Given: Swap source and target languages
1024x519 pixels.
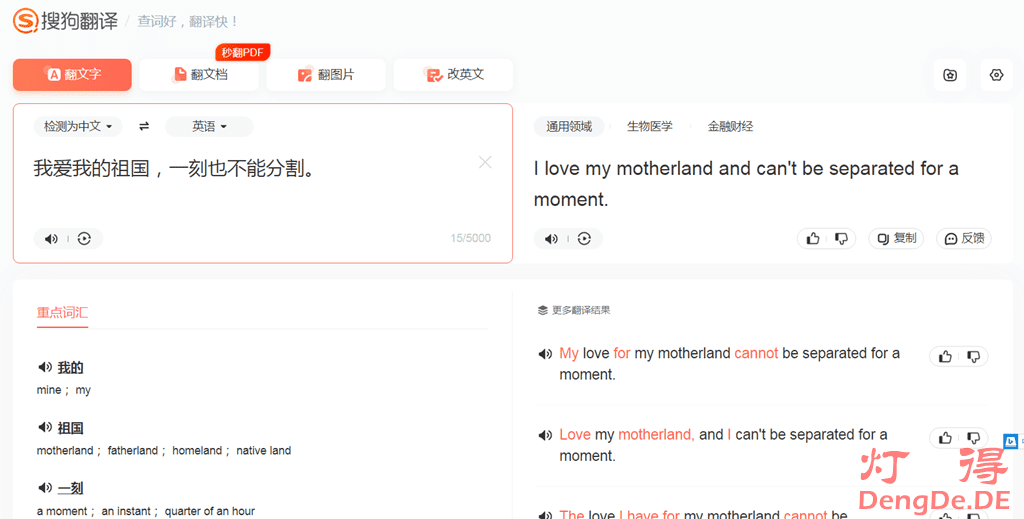Looking at the screenshot, I should pyautogui.click(x=144, y=126).
